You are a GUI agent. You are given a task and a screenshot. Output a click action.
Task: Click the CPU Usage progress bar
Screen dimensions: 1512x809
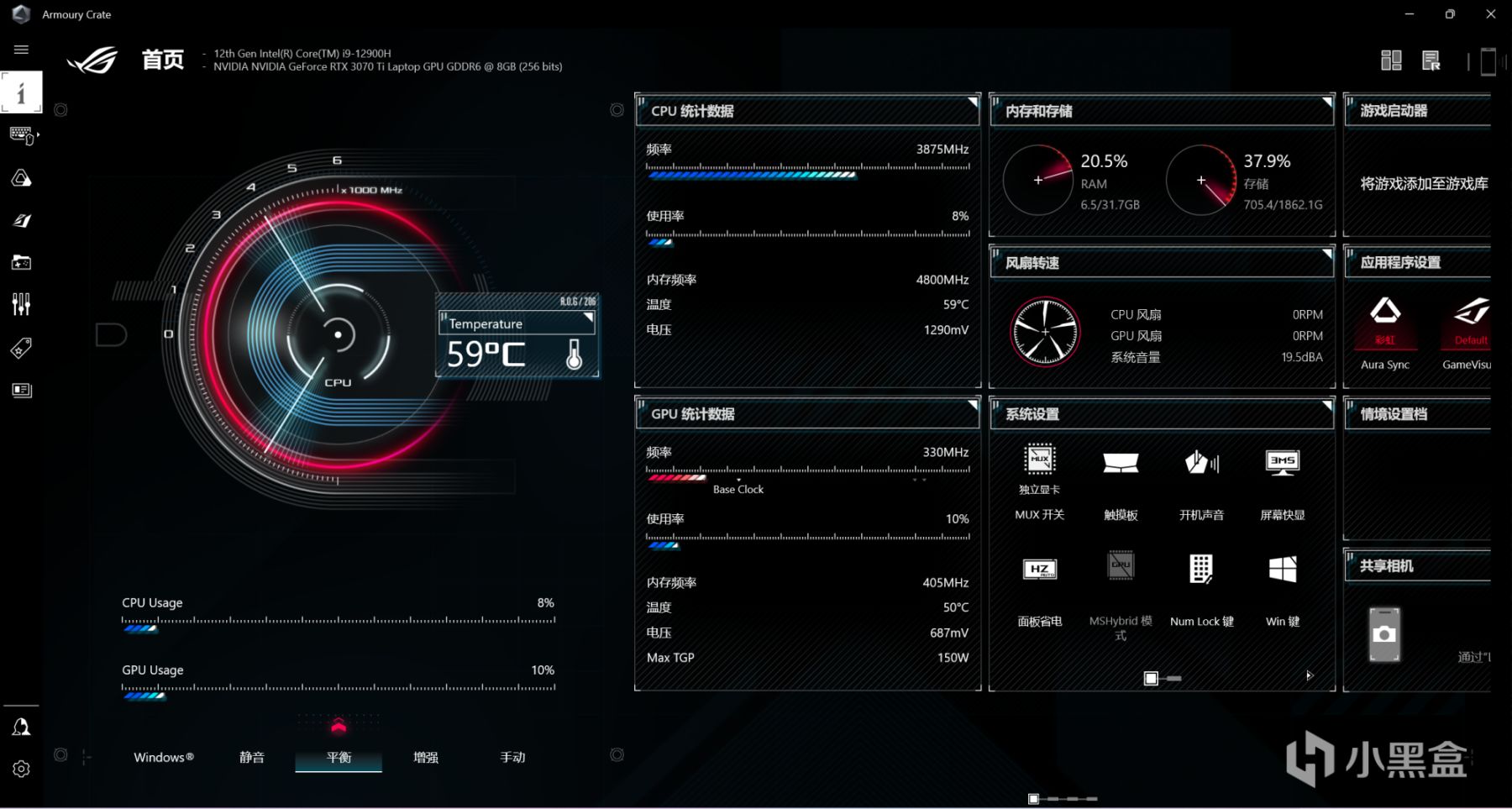[339, 624]
